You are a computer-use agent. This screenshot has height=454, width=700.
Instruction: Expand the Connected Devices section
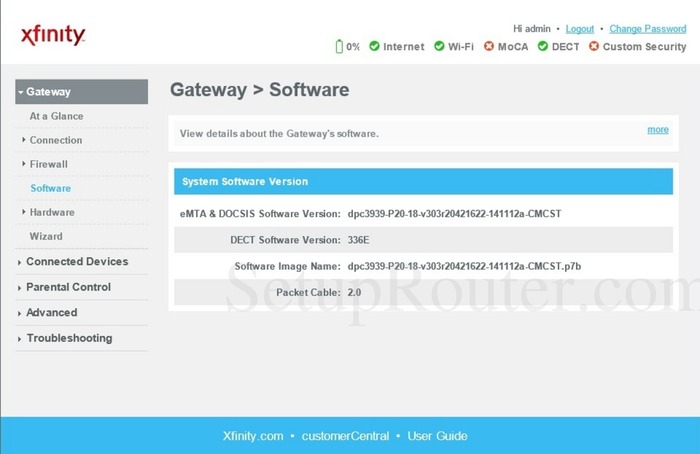click(77, 262)
